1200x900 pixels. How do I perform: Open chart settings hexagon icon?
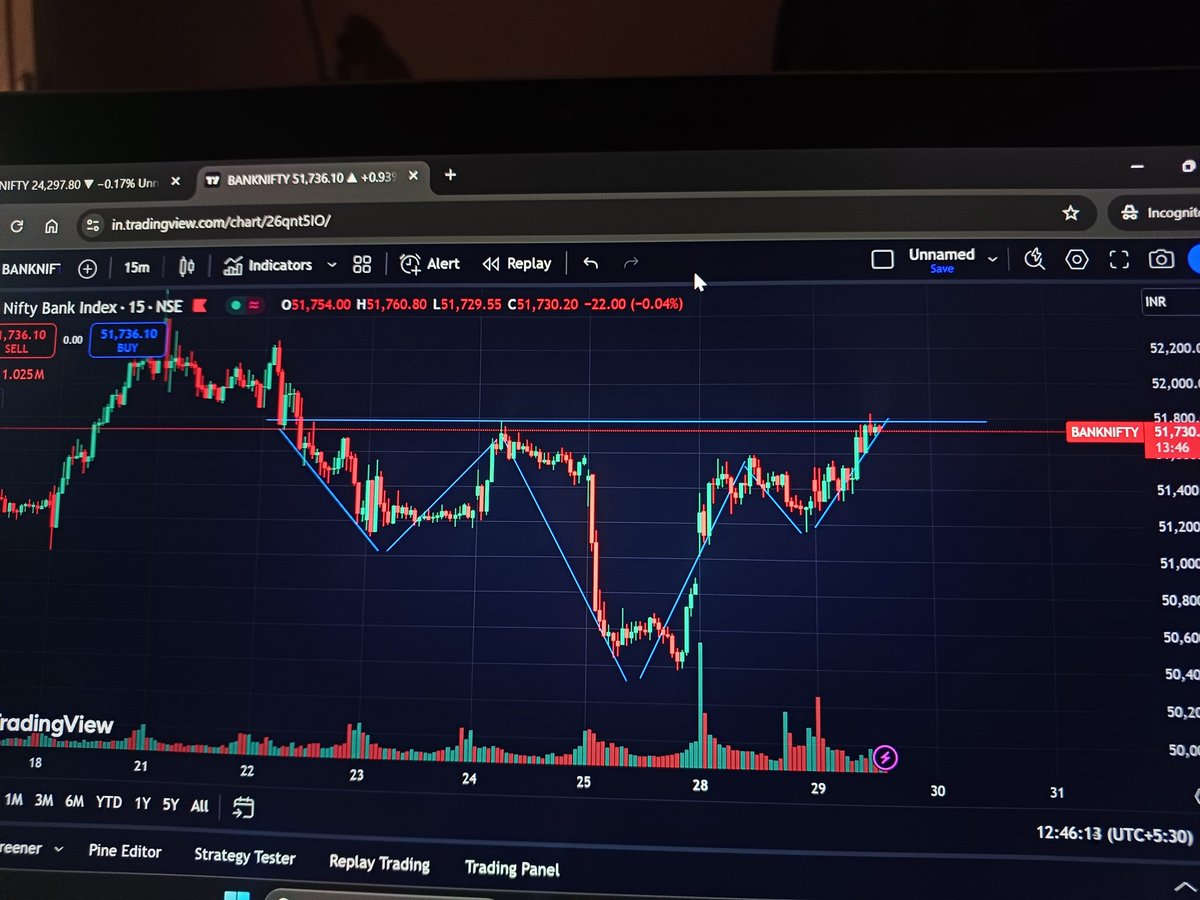point(1077,260)
